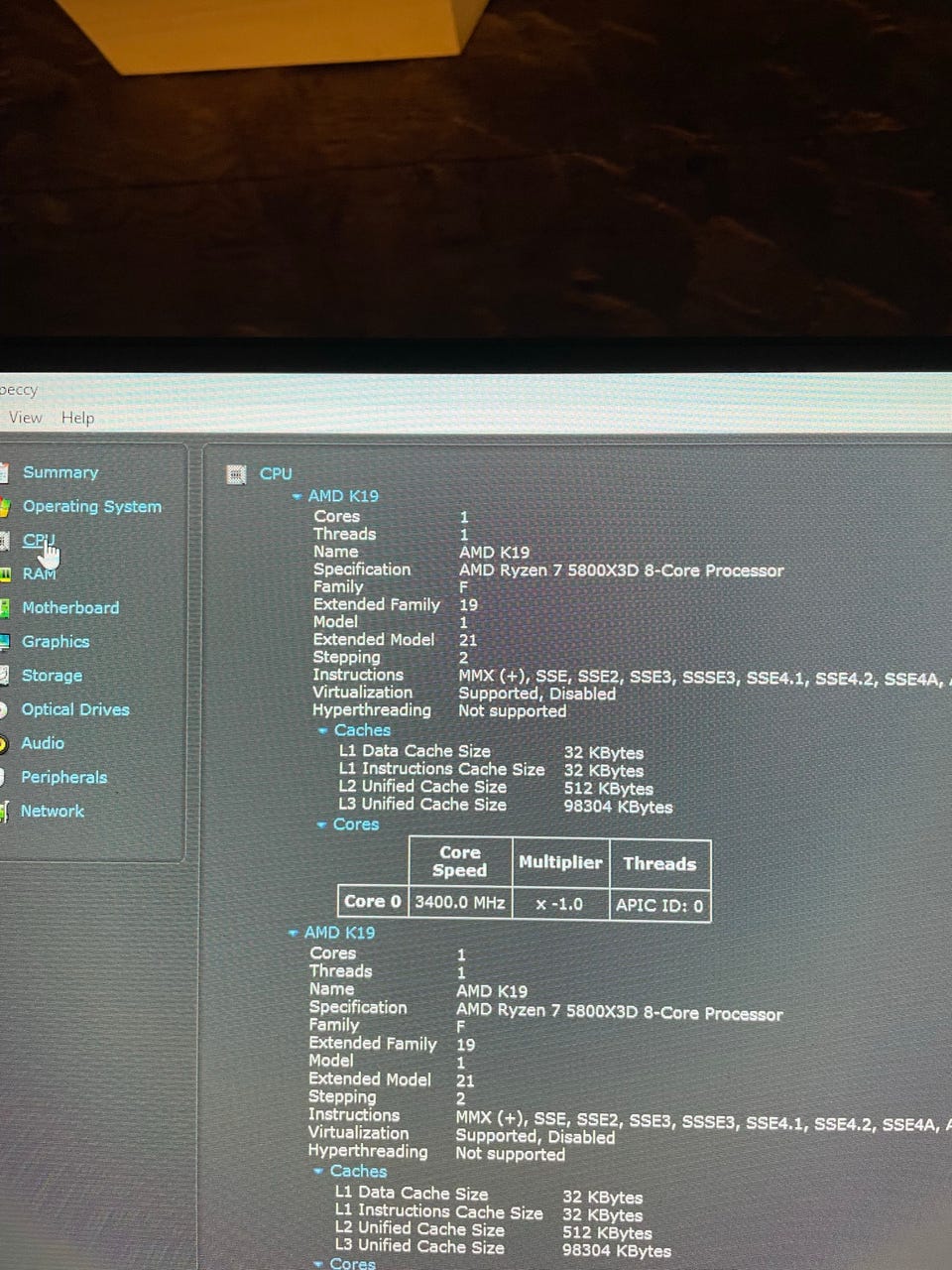Select the first 'AMD Ryzen 7 5800X3D 8-Core Processor' value

[x=621, y=571]
